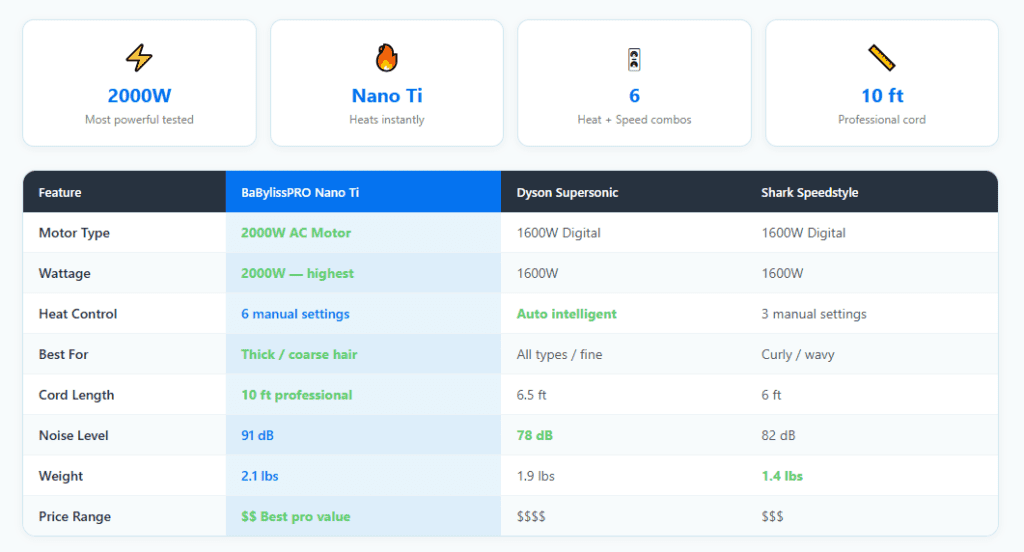Screen dimensions: 1024x552
Task: Click Dyson's '1600W' wattage cell
Action: click(537, 273)
